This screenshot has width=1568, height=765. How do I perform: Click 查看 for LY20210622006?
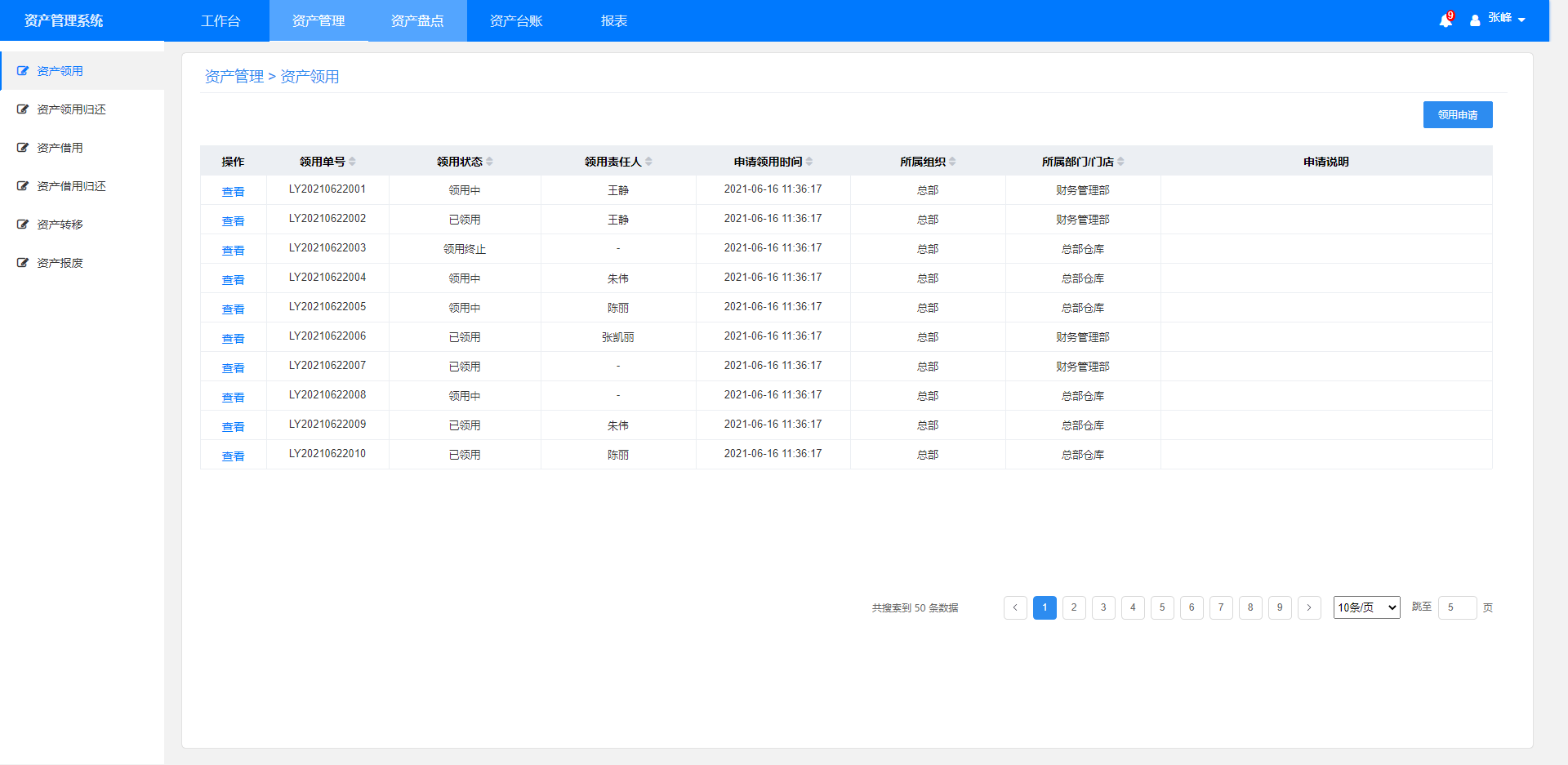tap(233, 339)
